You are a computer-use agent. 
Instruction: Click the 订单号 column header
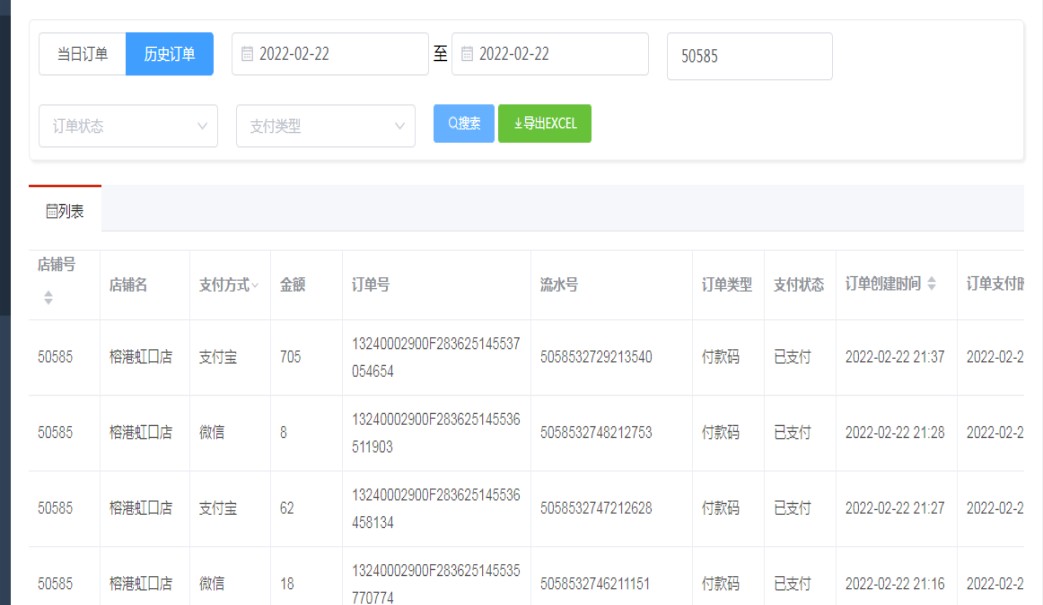(370, 285)
